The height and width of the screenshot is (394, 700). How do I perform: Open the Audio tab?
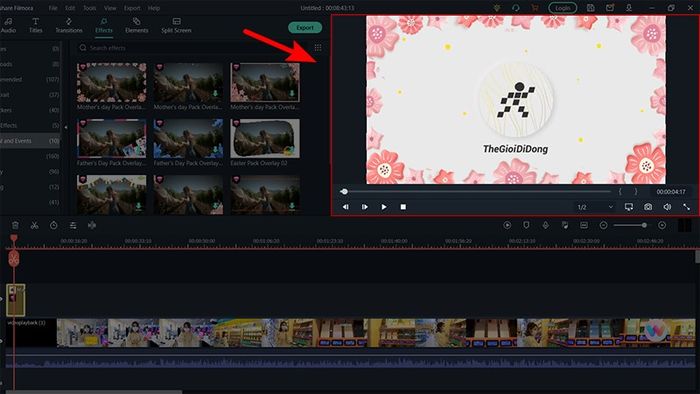pos(8,25)
